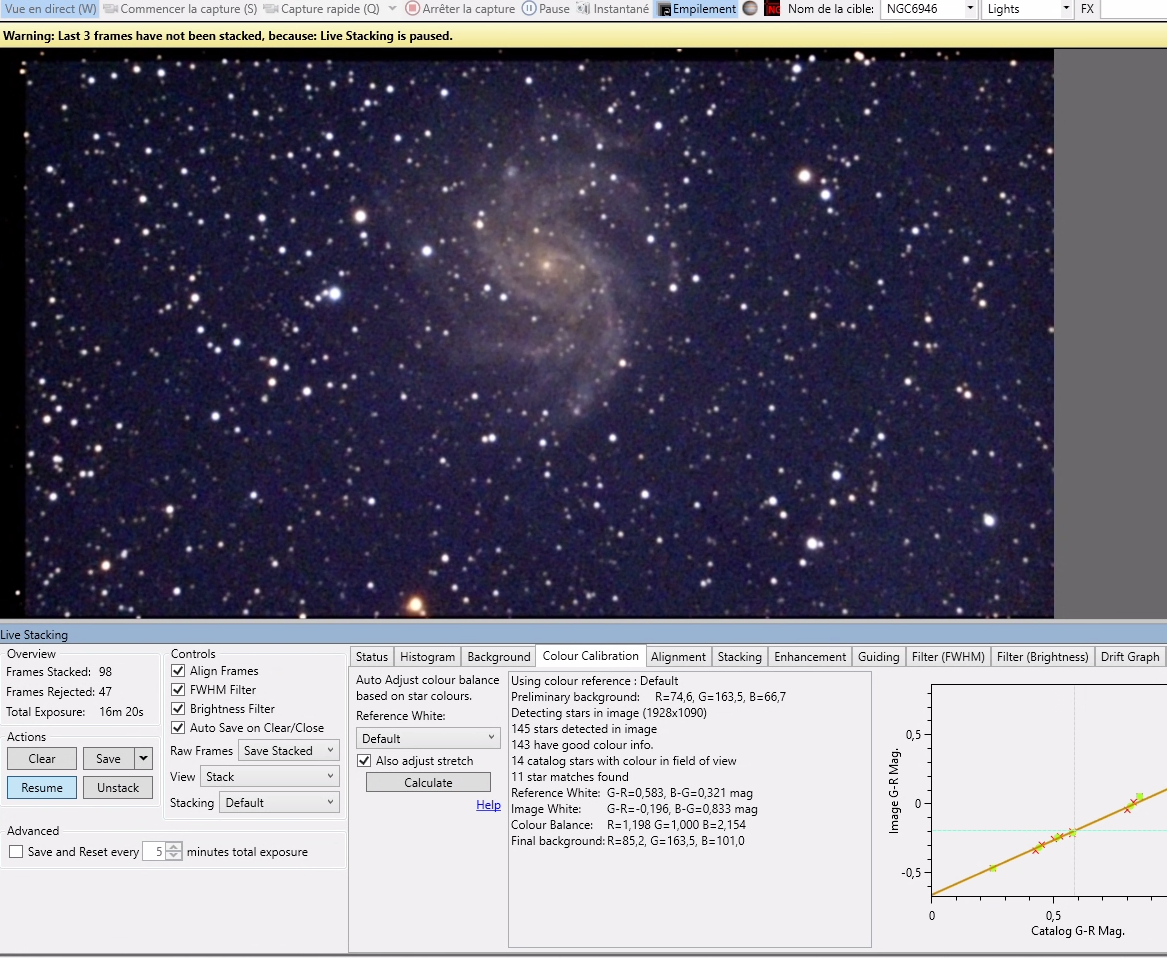
Task: Switch to the Enhancement tab
Action: pos(810,657)
